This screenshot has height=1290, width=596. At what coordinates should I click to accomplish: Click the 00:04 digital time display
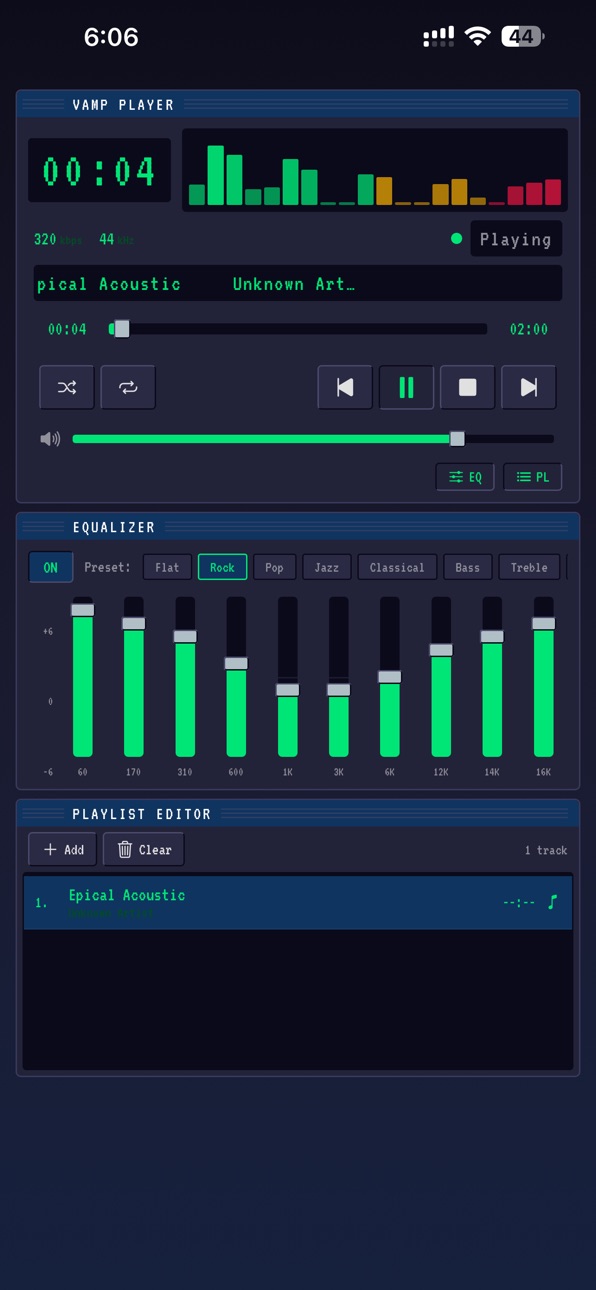point(99,171)
